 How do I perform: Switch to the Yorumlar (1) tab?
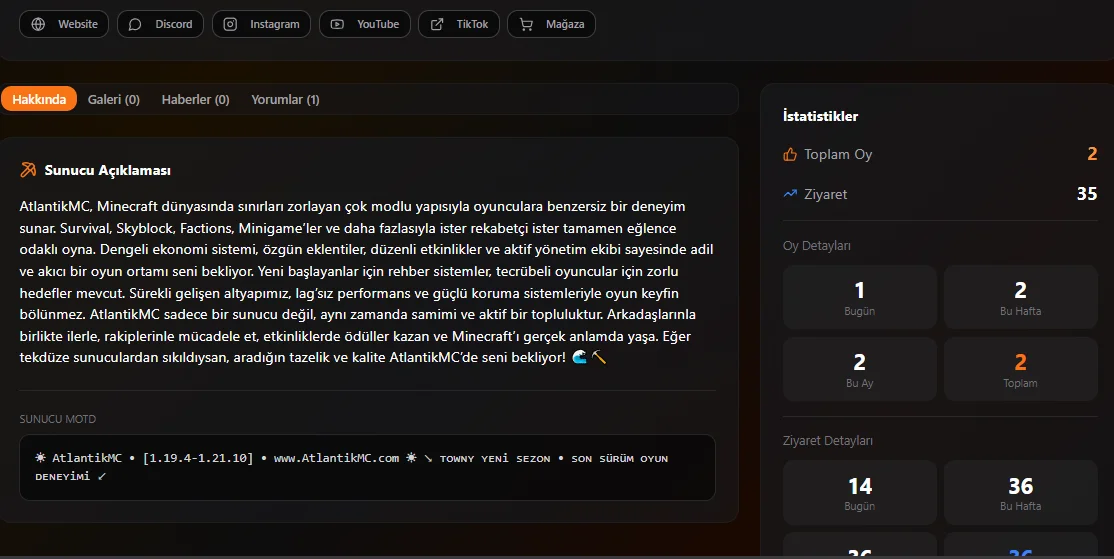click(285, 99)
